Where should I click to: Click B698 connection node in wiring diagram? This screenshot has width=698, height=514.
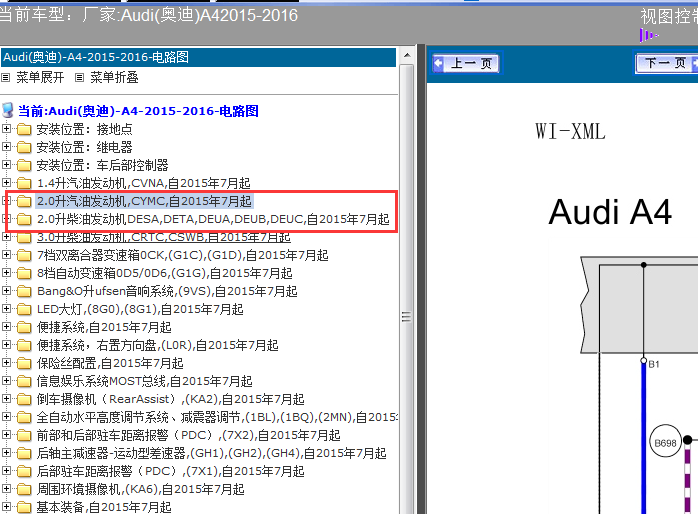[666, 441]
